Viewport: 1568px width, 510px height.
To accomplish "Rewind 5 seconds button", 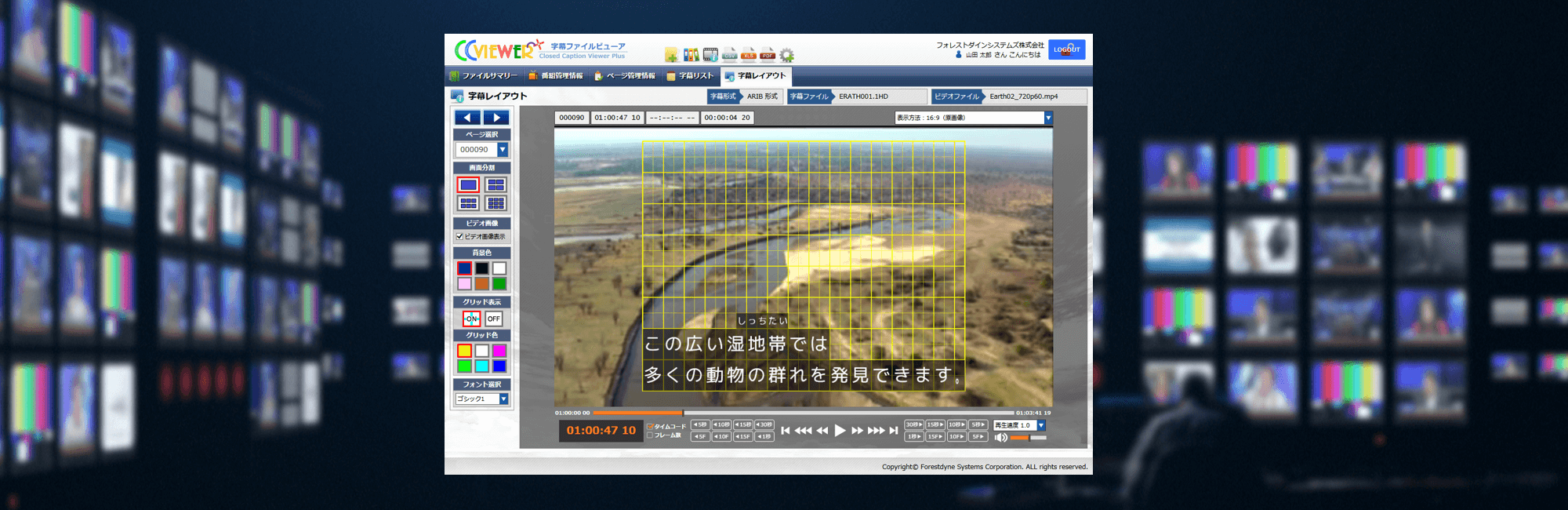I will pos(700,424).
